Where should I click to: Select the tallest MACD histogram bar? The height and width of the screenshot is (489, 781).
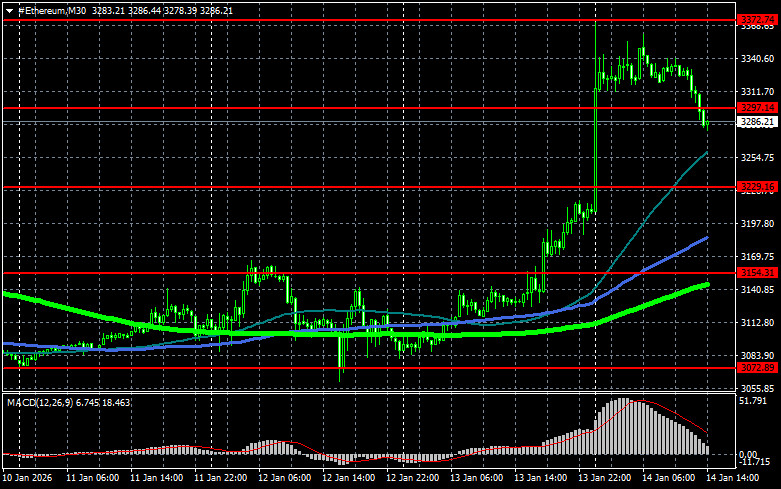click(x=624, y=426)
